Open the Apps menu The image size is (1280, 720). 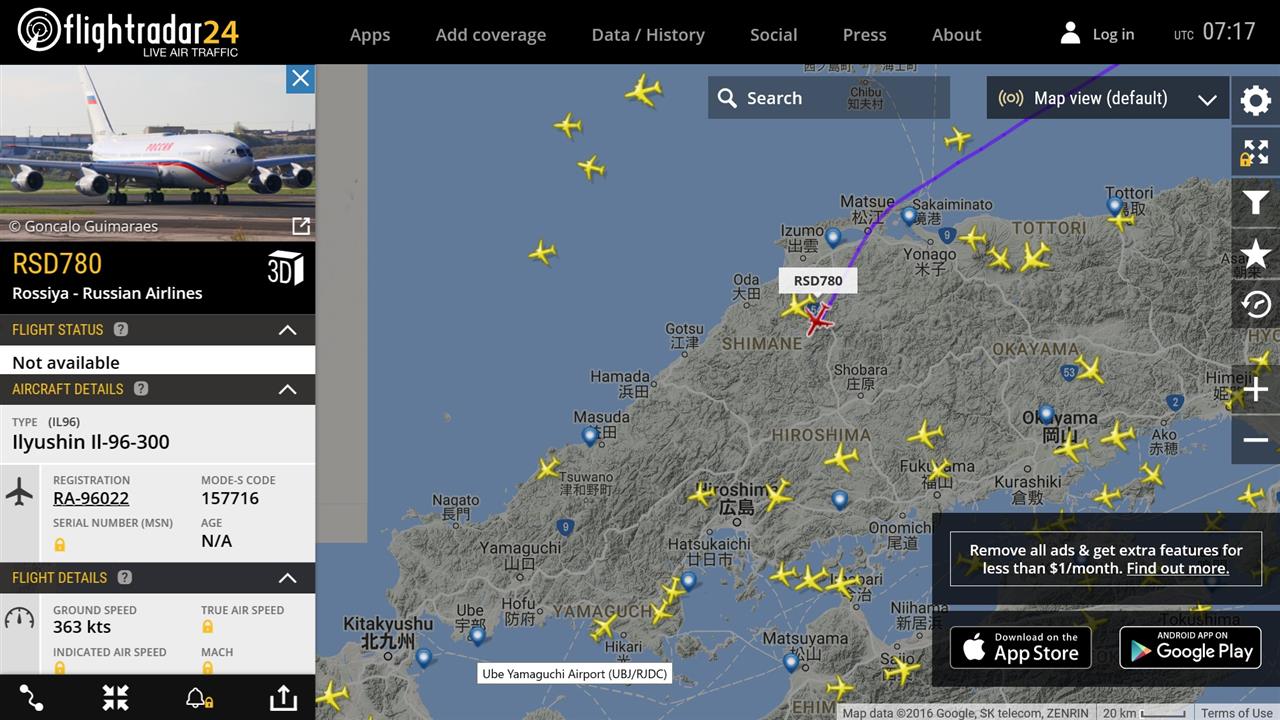tap(370, 35)
